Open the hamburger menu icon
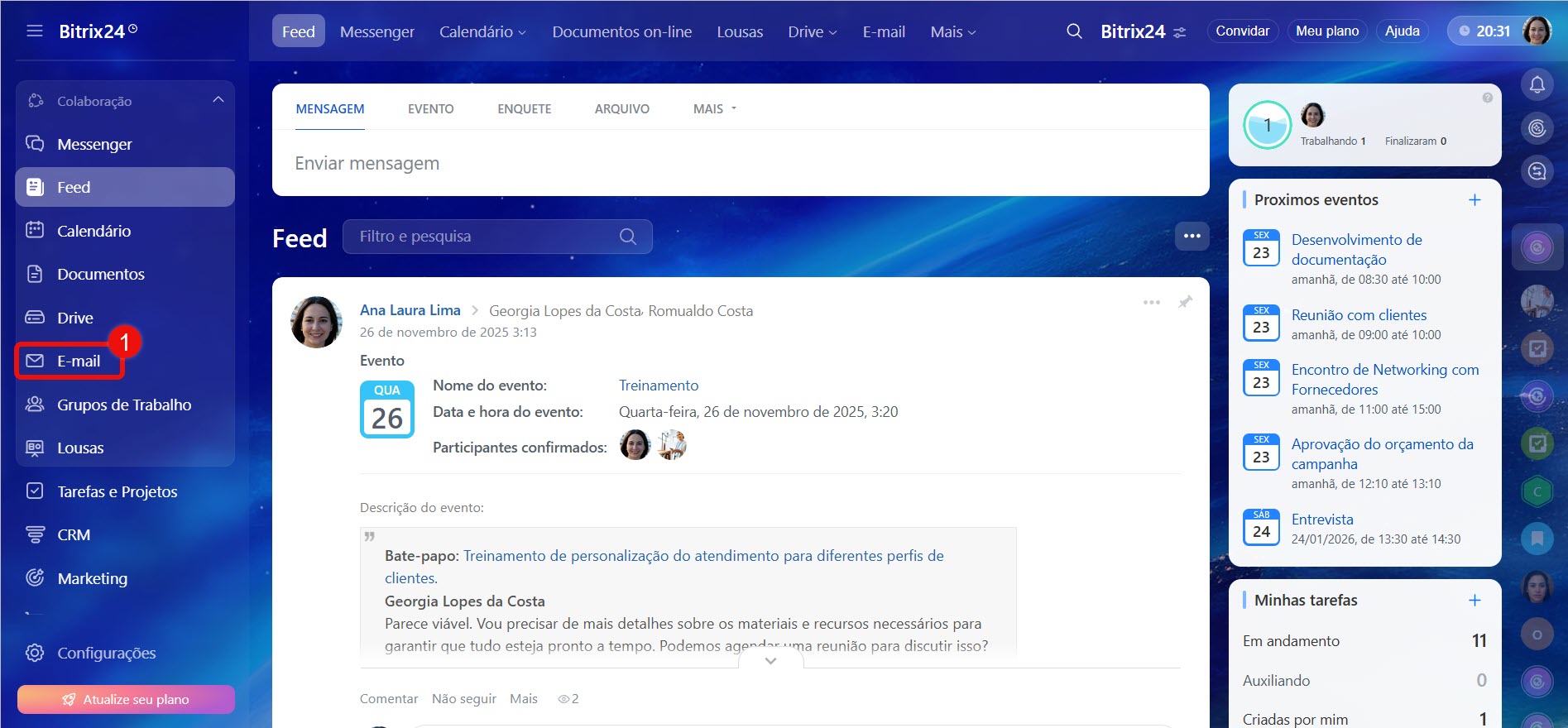1568x728 pixels. [35, 31]
